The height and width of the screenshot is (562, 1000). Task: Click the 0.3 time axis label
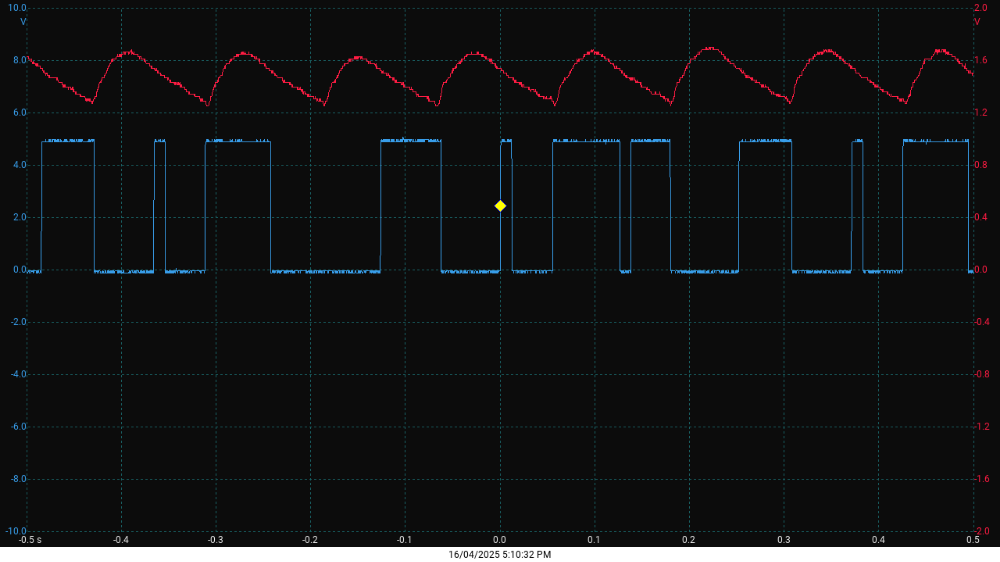tap(784, 540)
